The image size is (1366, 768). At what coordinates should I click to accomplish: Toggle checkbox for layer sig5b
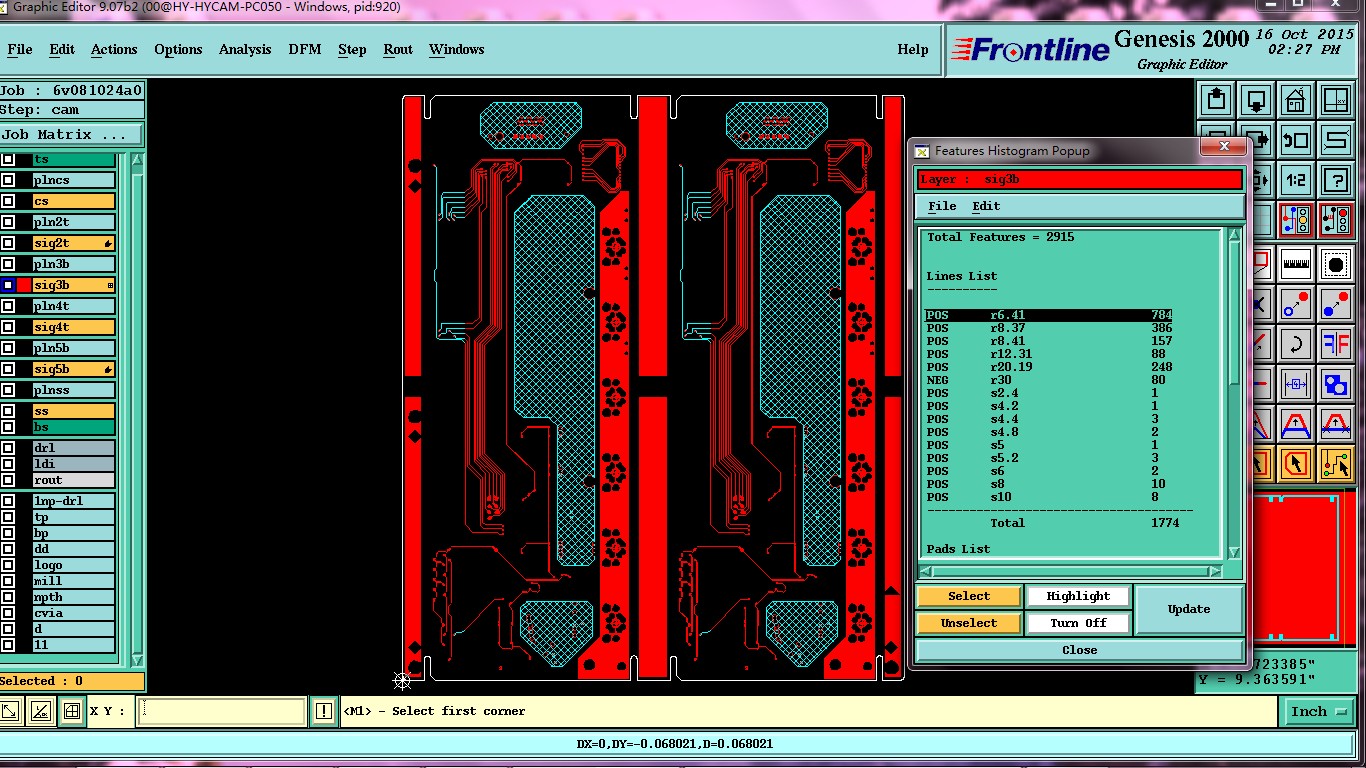tap(8, 369)
